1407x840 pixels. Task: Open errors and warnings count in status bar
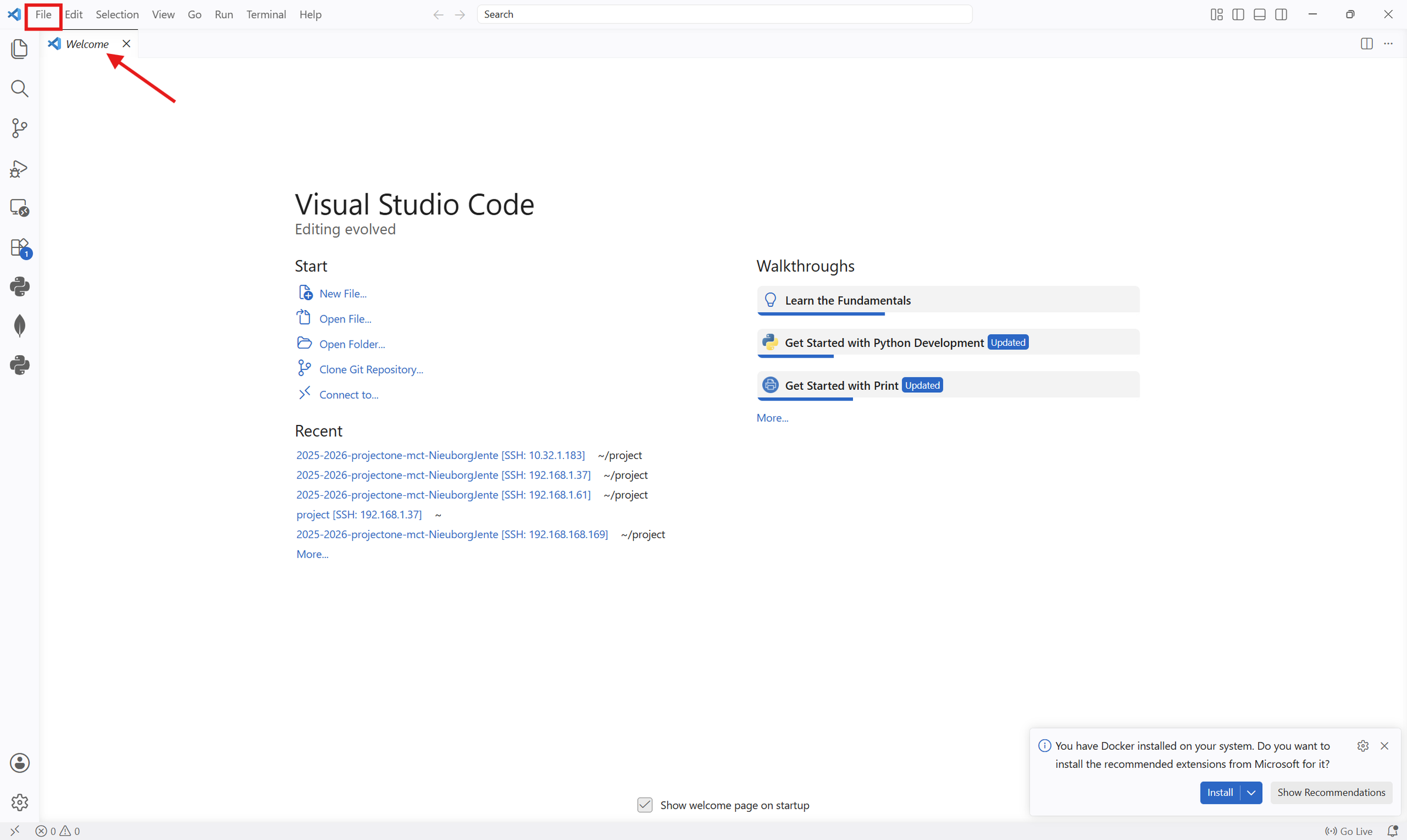point(57,831)
